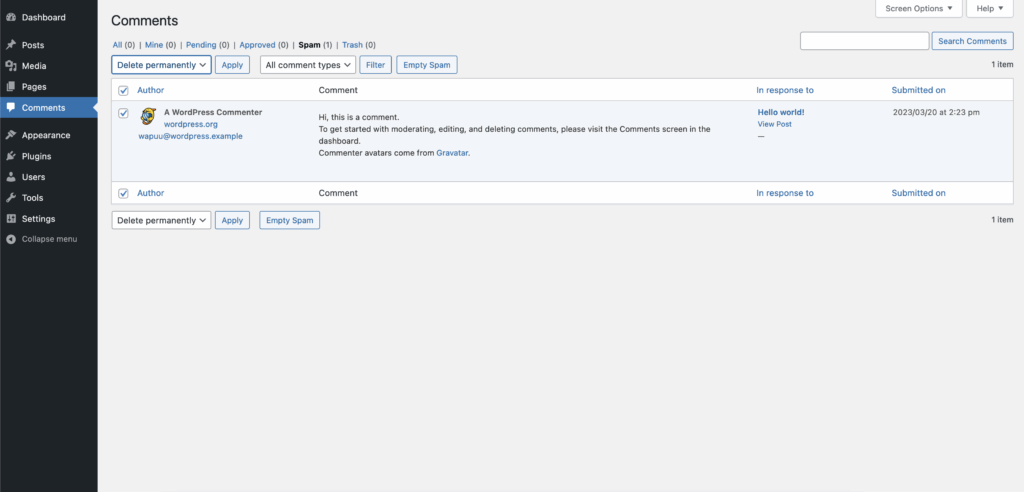1024x492 pixels.
Task: Click wapuu@wordpress.example email link
Action: pos(191,137)
